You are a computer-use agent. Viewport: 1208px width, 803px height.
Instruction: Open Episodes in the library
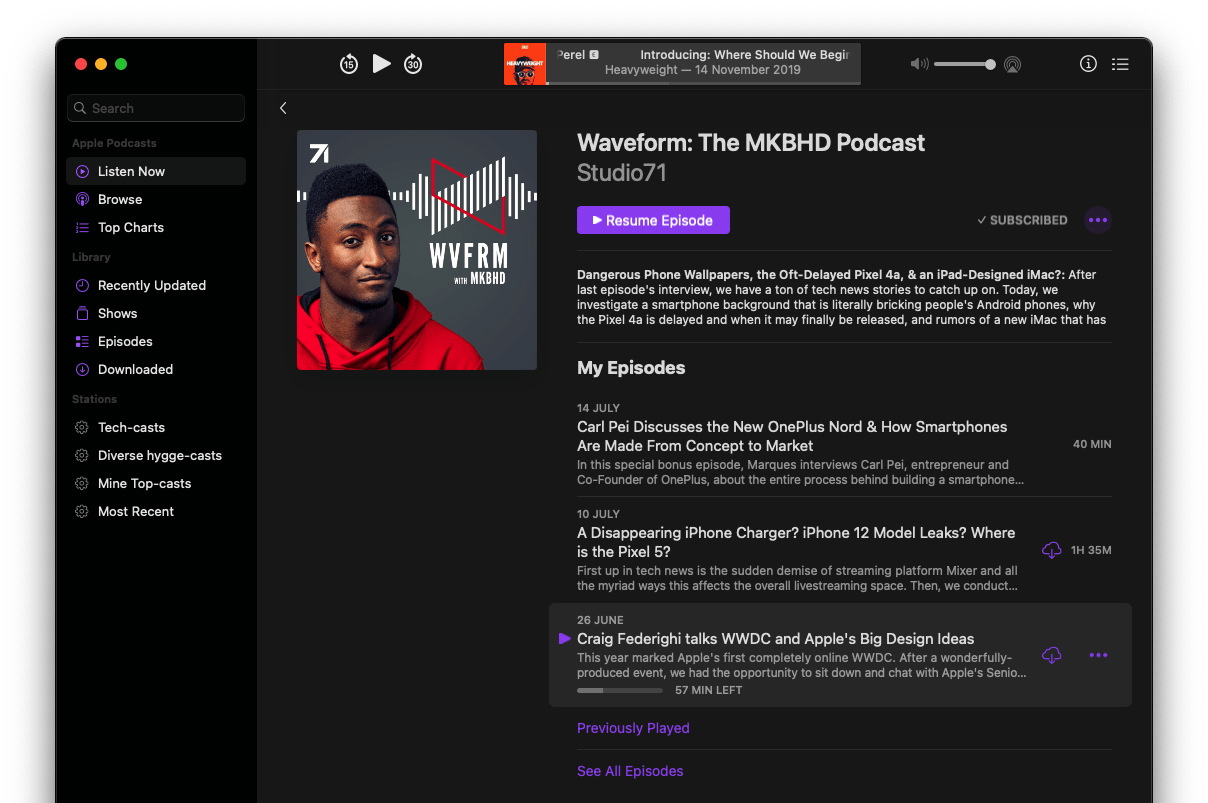pyautogui.click(x=156, y=341)
